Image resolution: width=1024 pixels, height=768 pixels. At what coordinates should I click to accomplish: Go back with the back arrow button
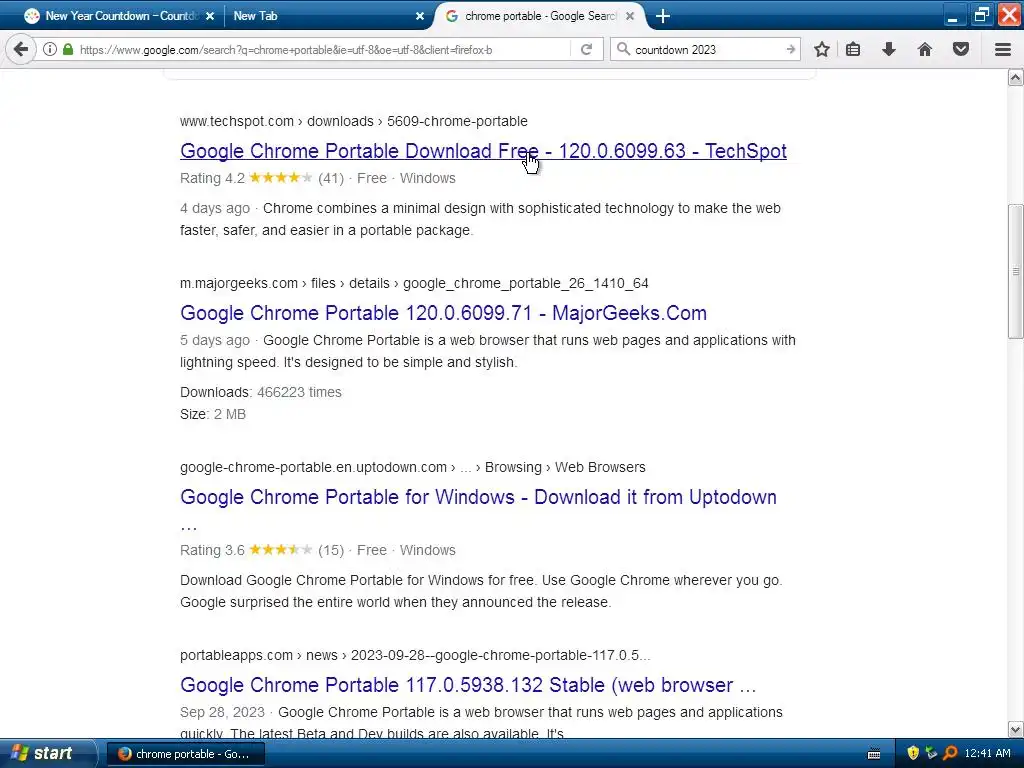coord(20,49)
